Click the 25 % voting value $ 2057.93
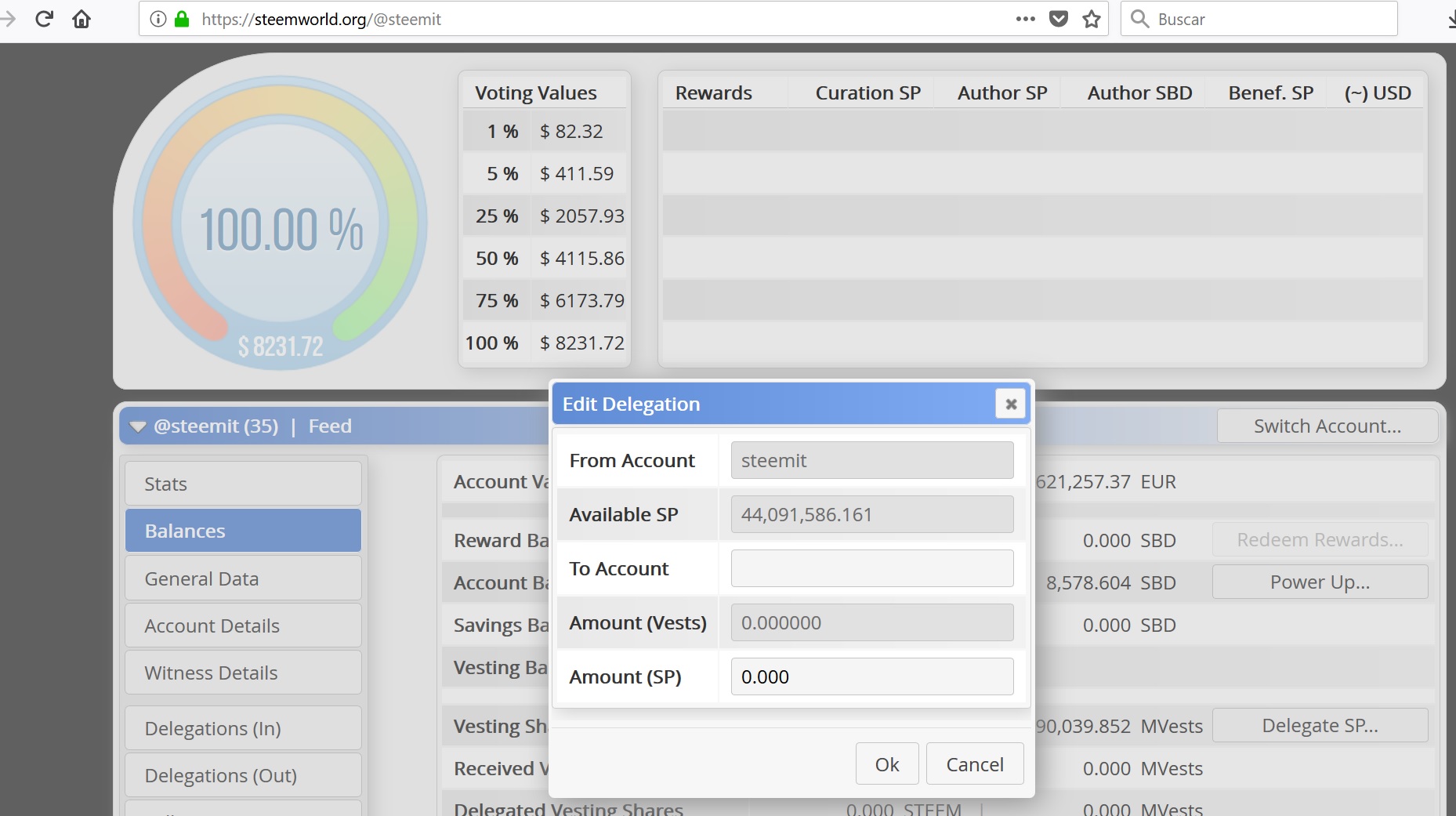 tap(581, 216)
